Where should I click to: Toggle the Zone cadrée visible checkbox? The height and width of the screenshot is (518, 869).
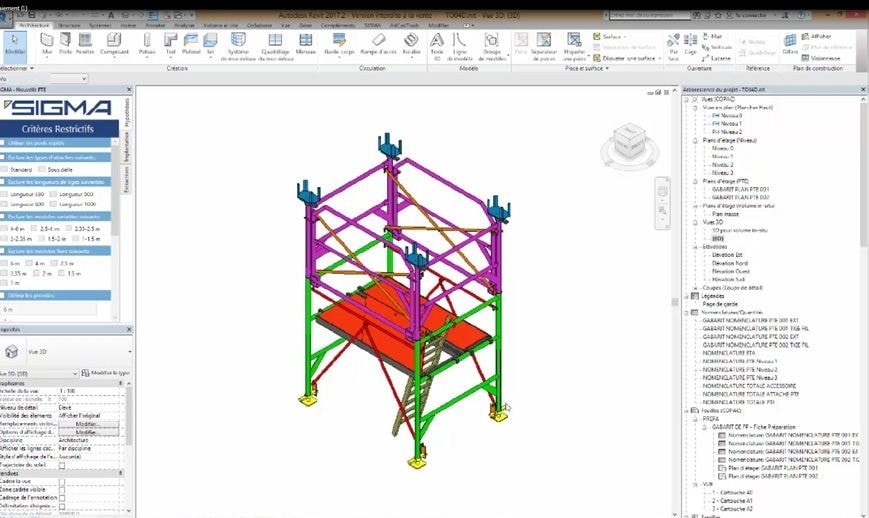click(x=62, y=491)
